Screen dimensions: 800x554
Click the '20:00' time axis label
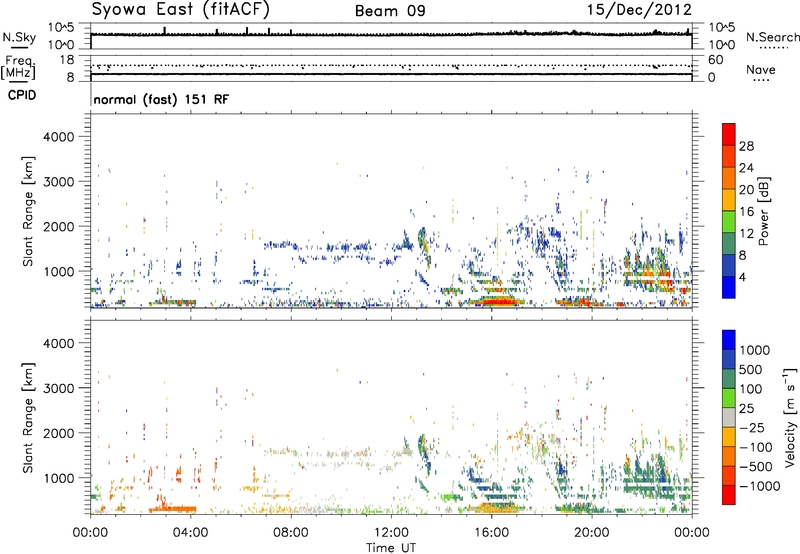pos(591,533)
